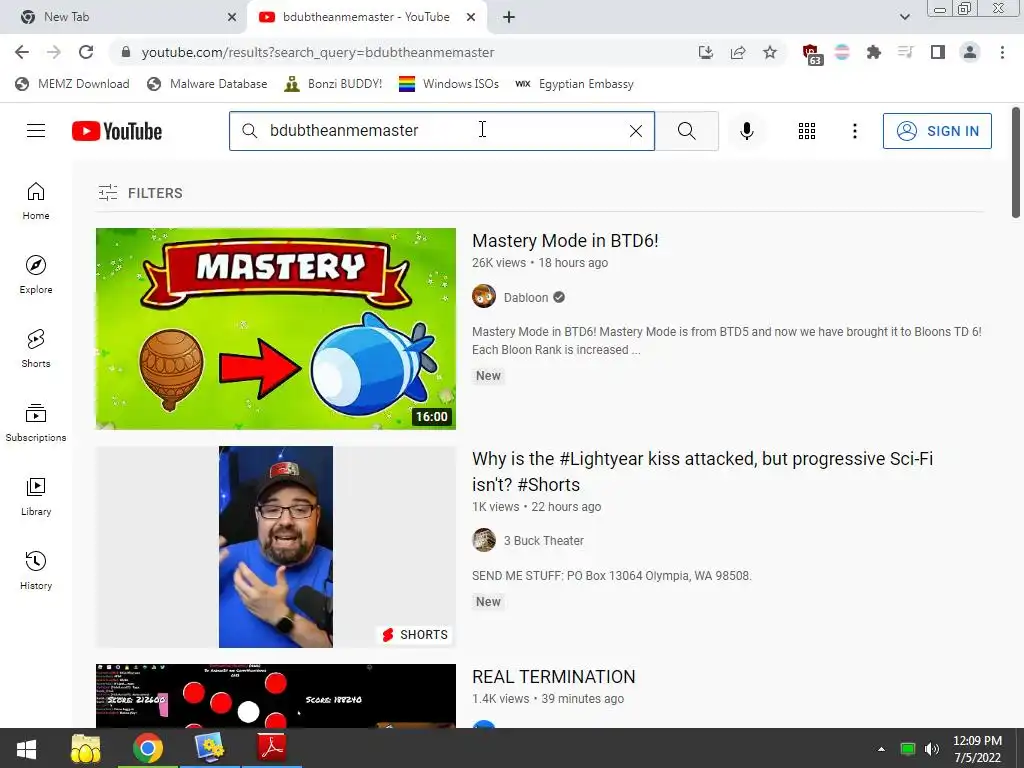Open Home in the sidebar
The width and height of the screenshot is (1024, 768).
(36, 200)
